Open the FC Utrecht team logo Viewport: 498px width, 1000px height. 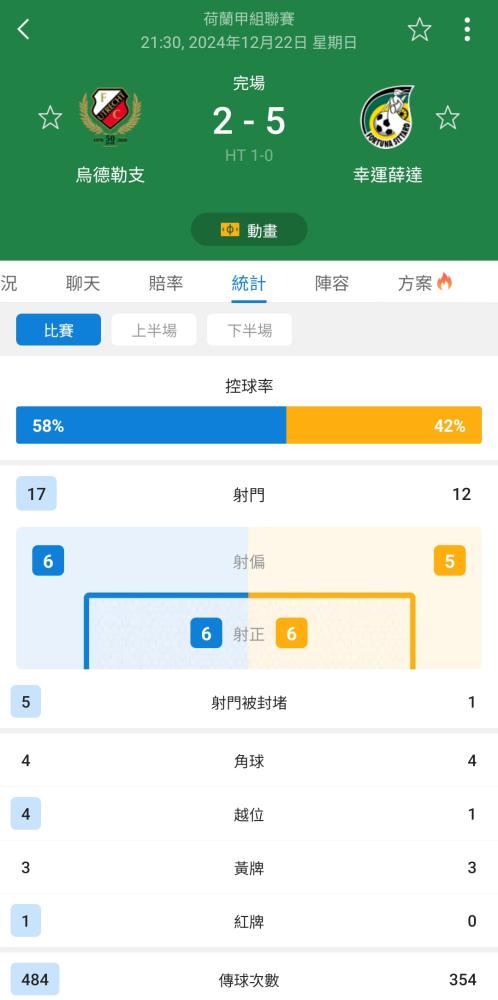[110, 120]
